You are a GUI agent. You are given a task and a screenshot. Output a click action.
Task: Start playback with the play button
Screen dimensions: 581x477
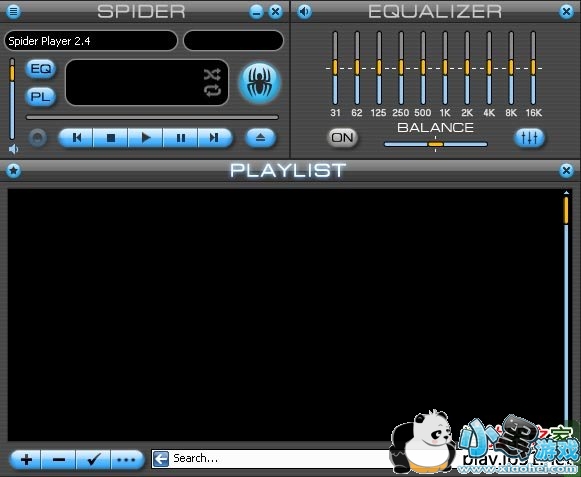(146, 138)
